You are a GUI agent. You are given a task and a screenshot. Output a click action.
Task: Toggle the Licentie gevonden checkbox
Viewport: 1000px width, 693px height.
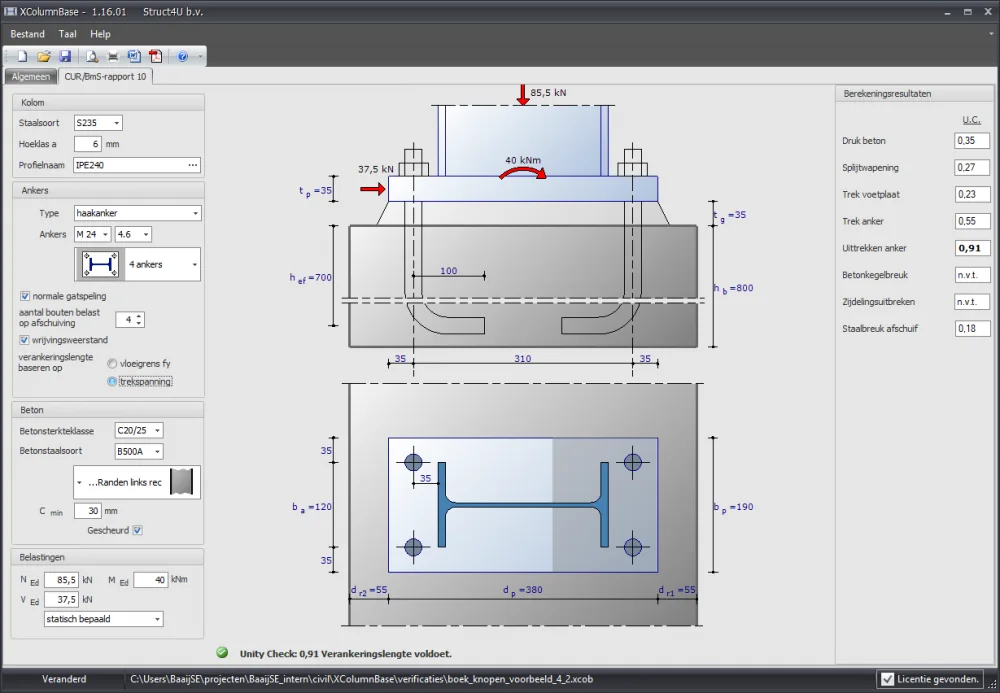[x=887, y=679]
